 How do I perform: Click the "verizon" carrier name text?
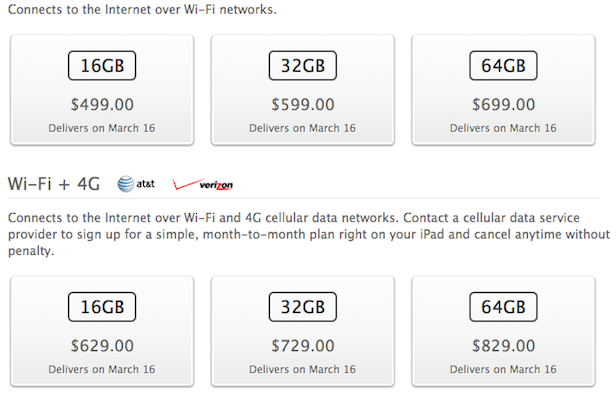tap(215, 185)
